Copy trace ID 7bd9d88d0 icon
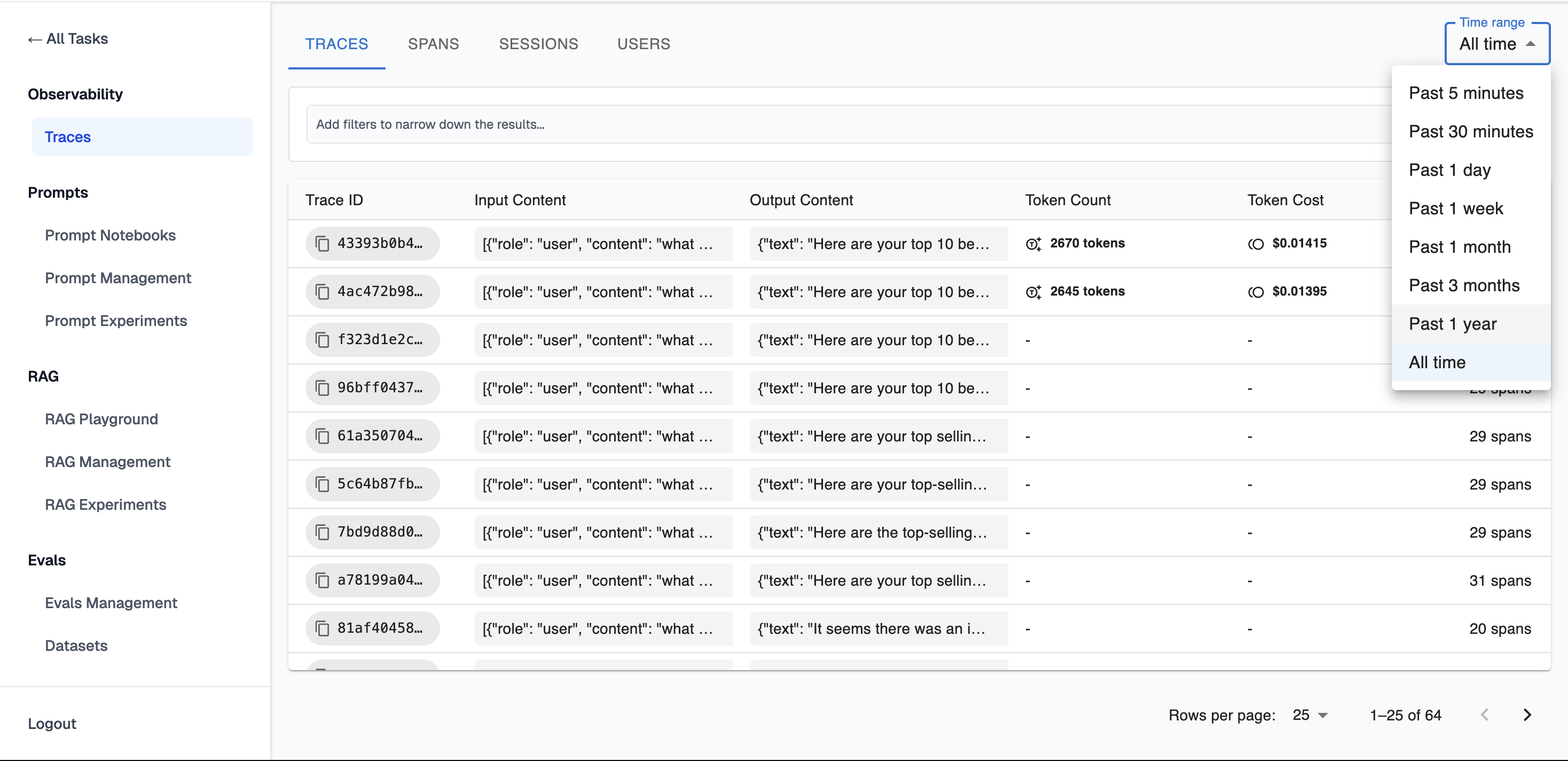 click(x=322, y=532)
